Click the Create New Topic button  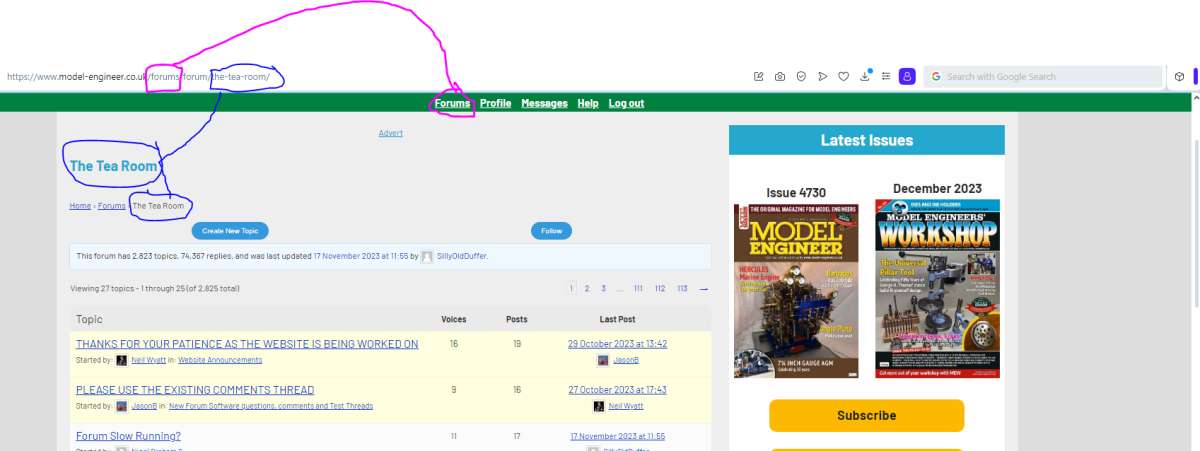click(230, 230)
